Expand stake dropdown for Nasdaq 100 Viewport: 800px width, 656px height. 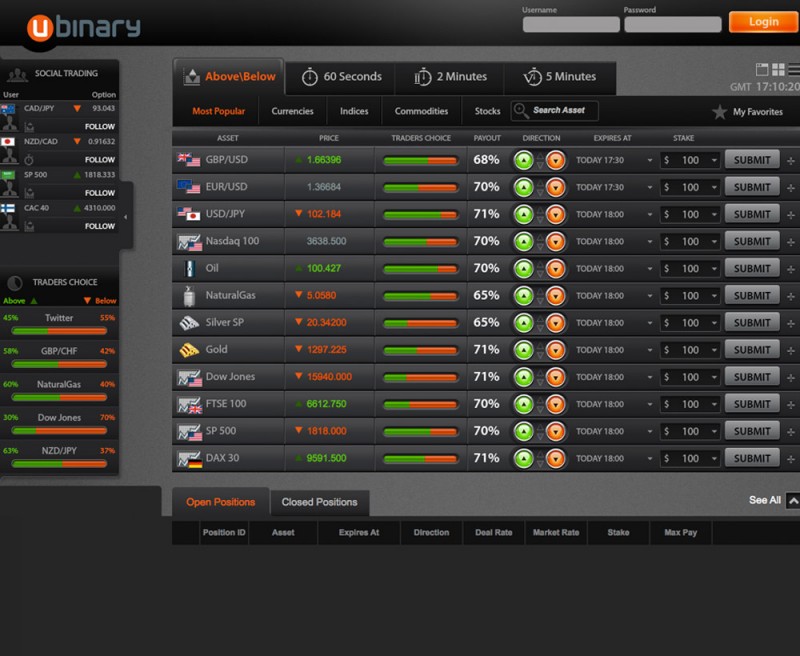pos(714,241)
